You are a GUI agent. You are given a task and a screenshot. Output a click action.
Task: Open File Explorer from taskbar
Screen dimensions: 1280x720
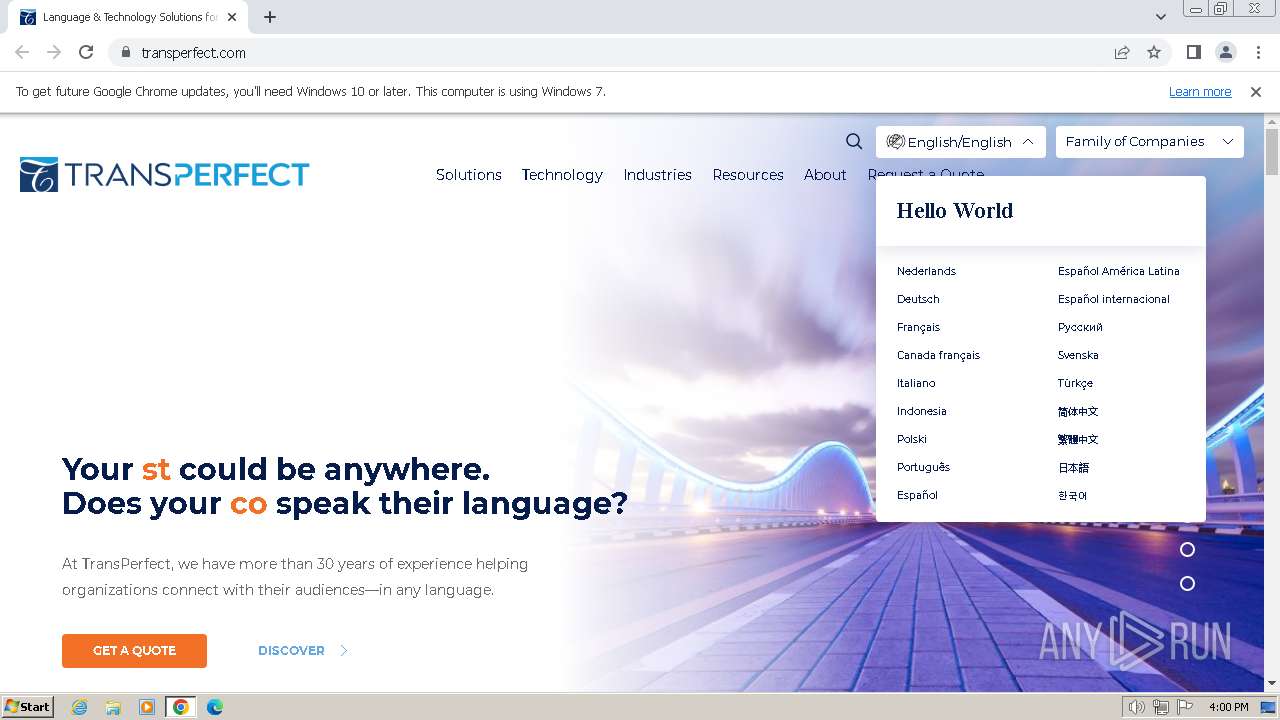pyautogui.click(x=113, y=707)
